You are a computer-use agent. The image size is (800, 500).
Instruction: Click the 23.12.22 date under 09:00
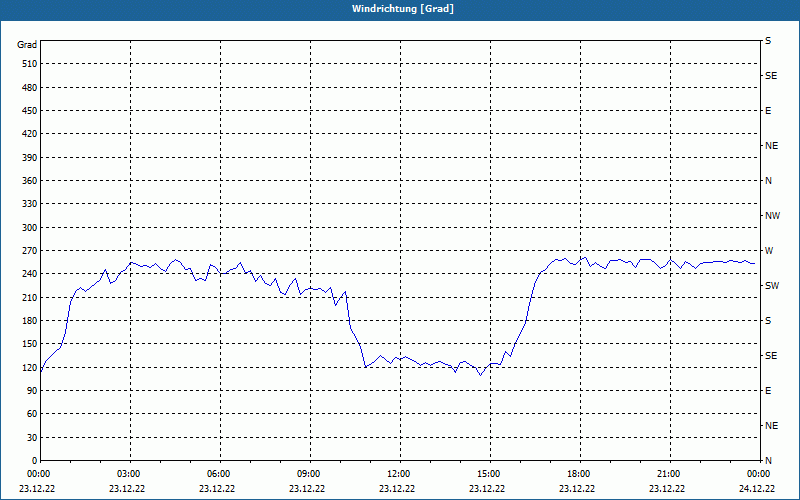307,489
